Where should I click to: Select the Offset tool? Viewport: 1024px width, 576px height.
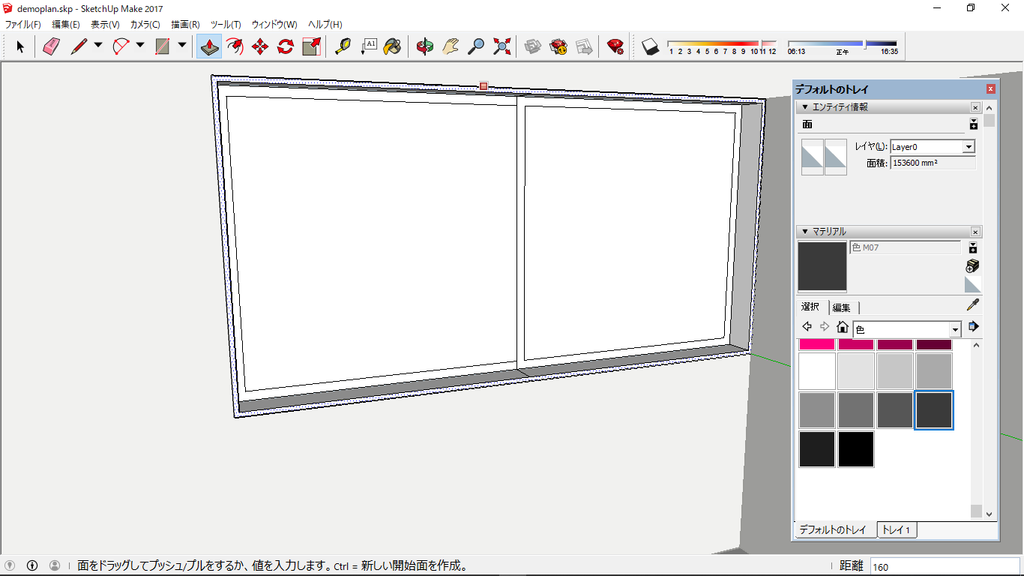coord(234,46)
